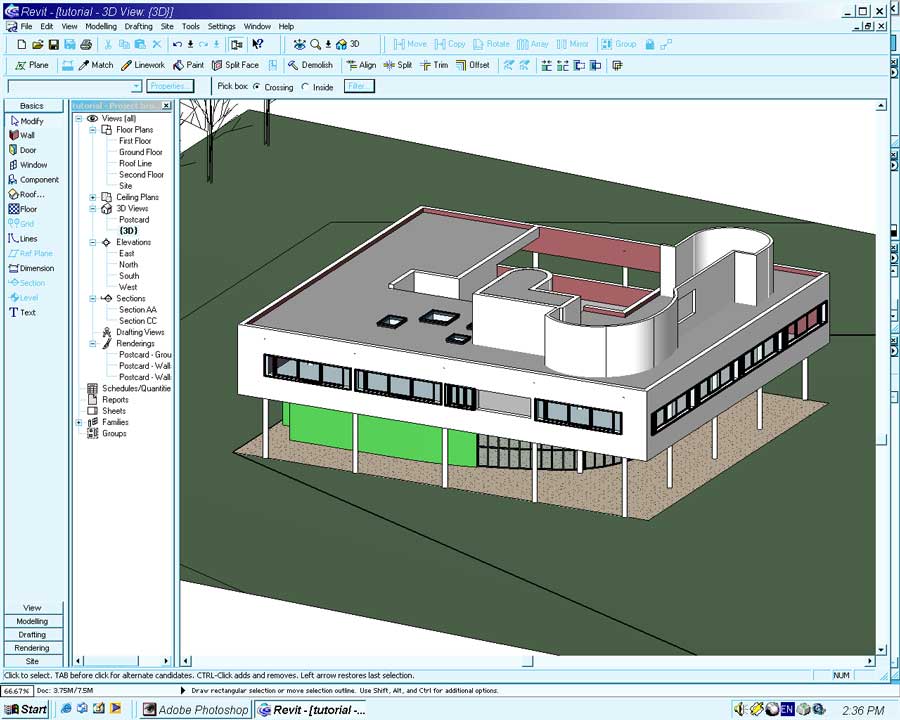Select the Modify tool
The width and height of the screenshot is (900, 720).
coord(27,121)
